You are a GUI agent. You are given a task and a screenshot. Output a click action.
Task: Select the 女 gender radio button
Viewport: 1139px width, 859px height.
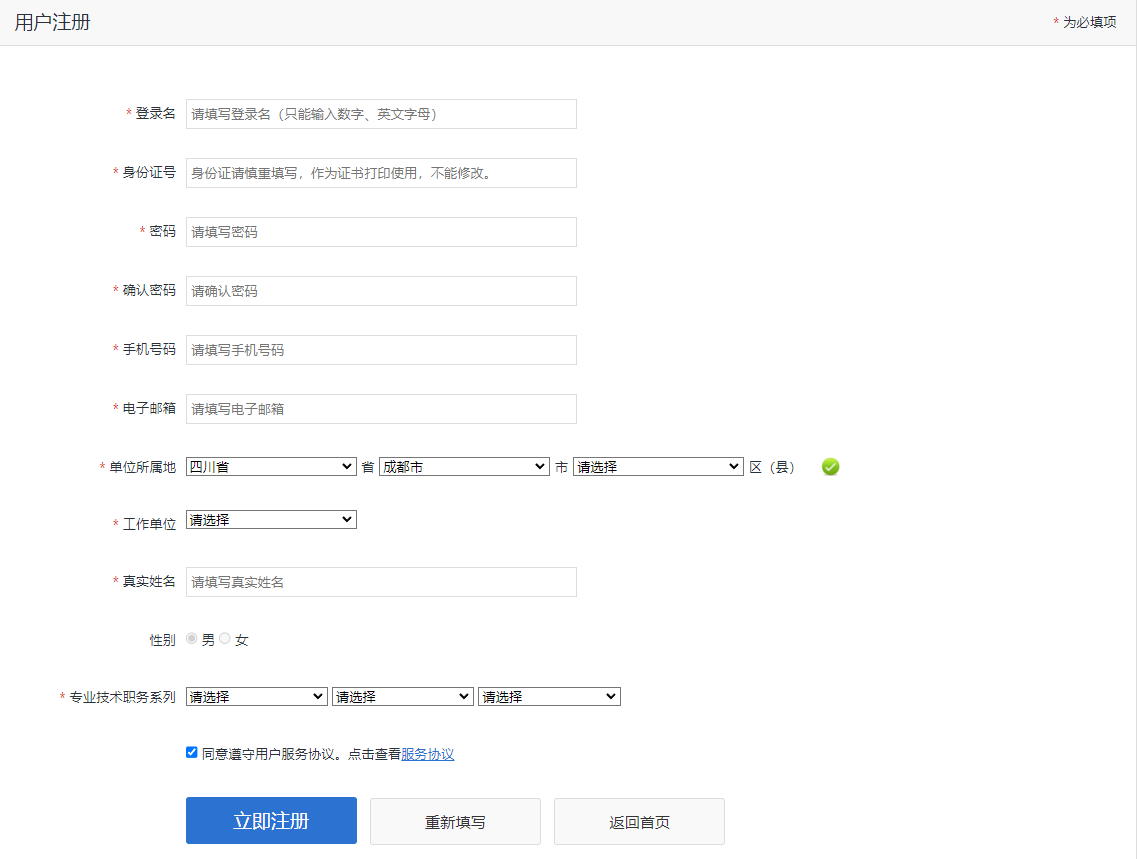225,639
